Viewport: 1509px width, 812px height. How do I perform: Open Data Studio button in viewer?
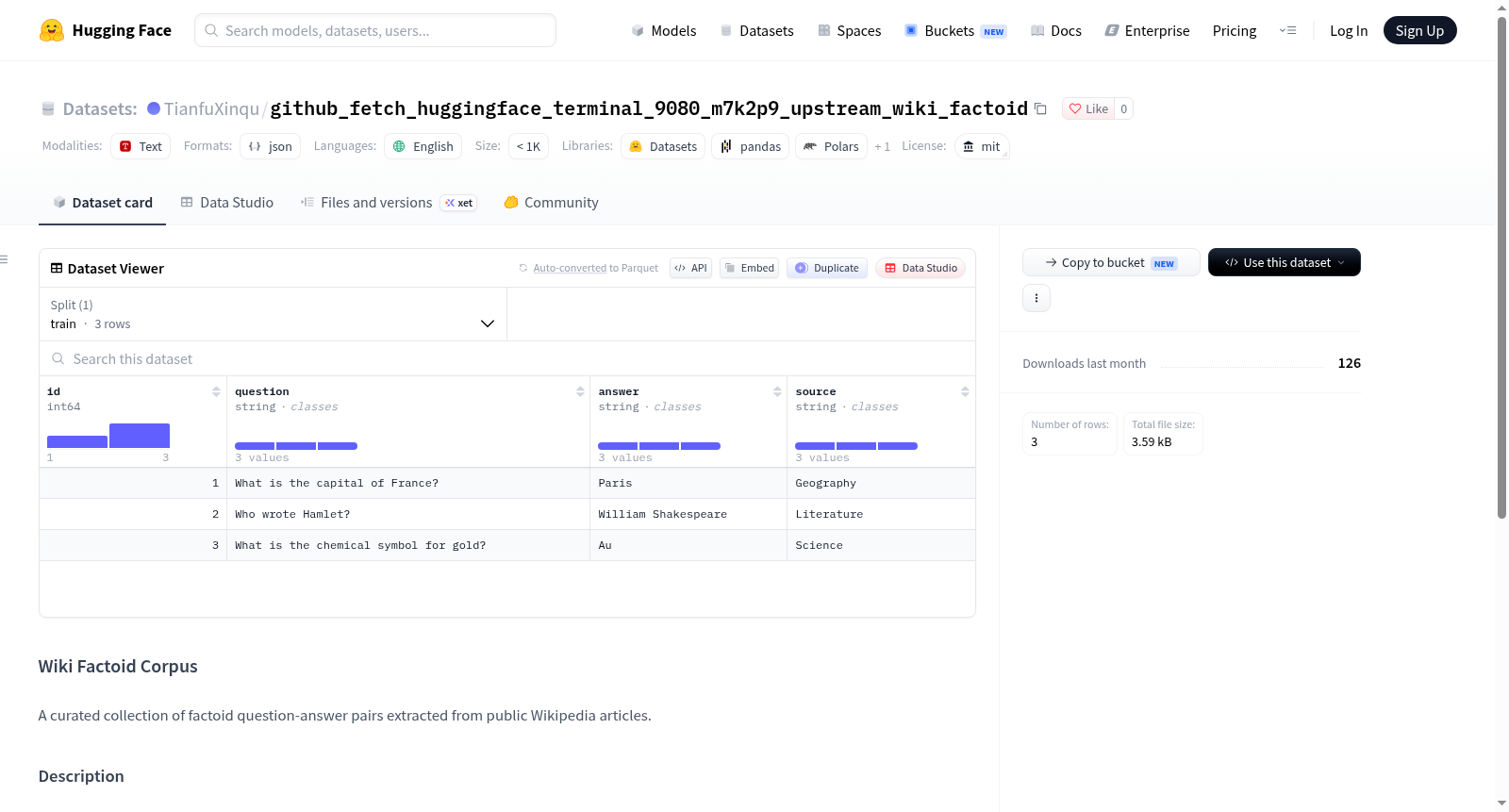pos(920,268)
